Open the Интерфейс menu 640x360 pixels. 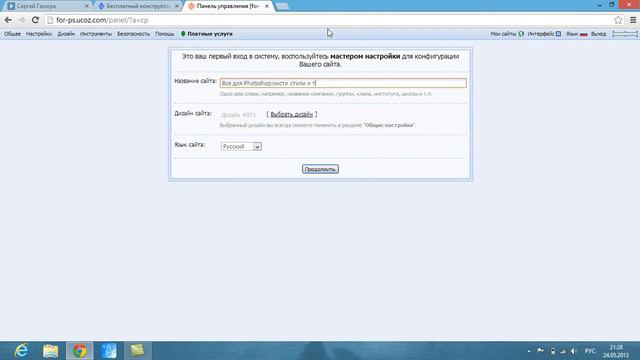point(541,34)
